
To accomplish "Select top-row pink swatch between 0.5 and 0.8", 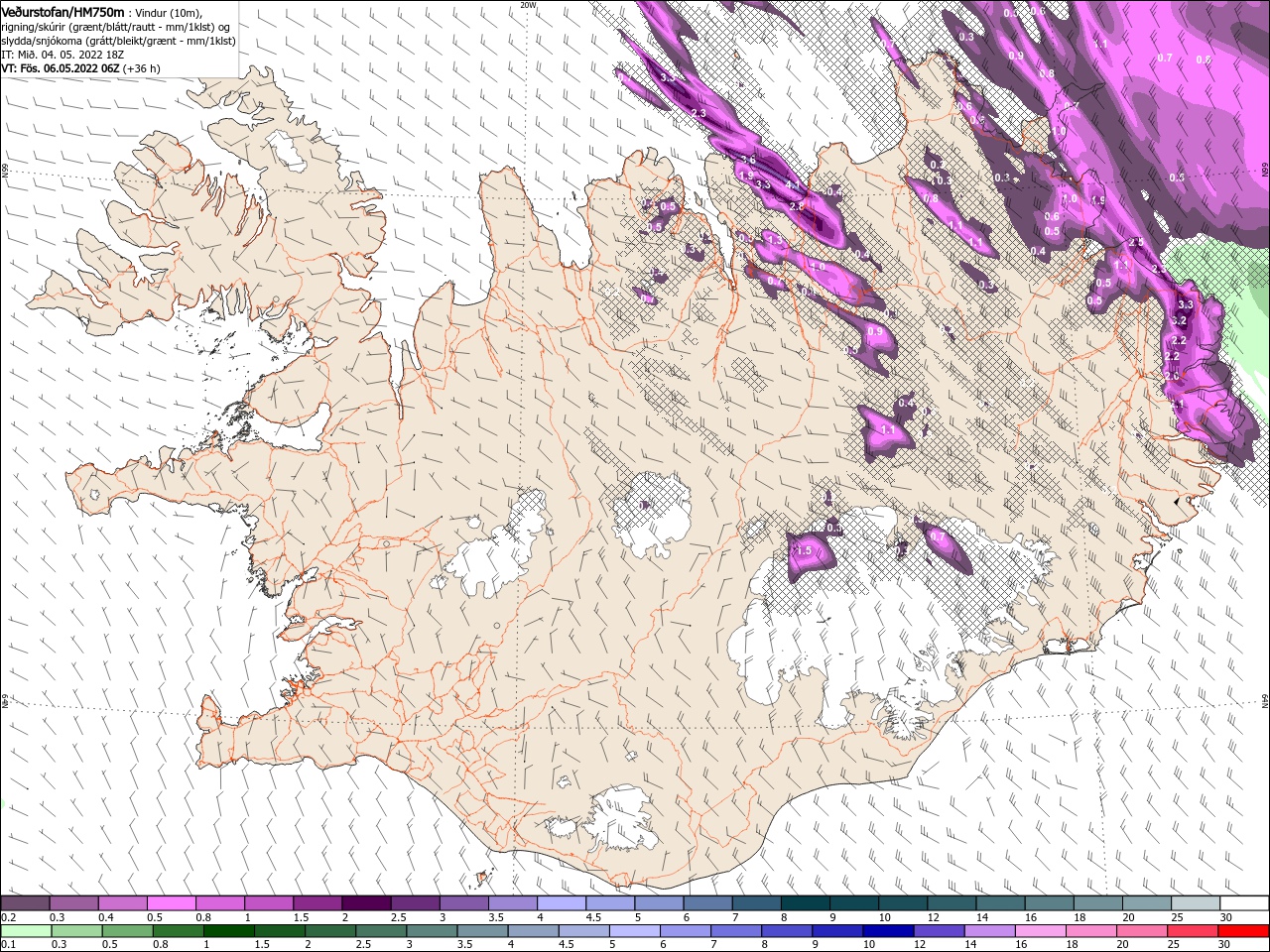I will coord(171,903).
